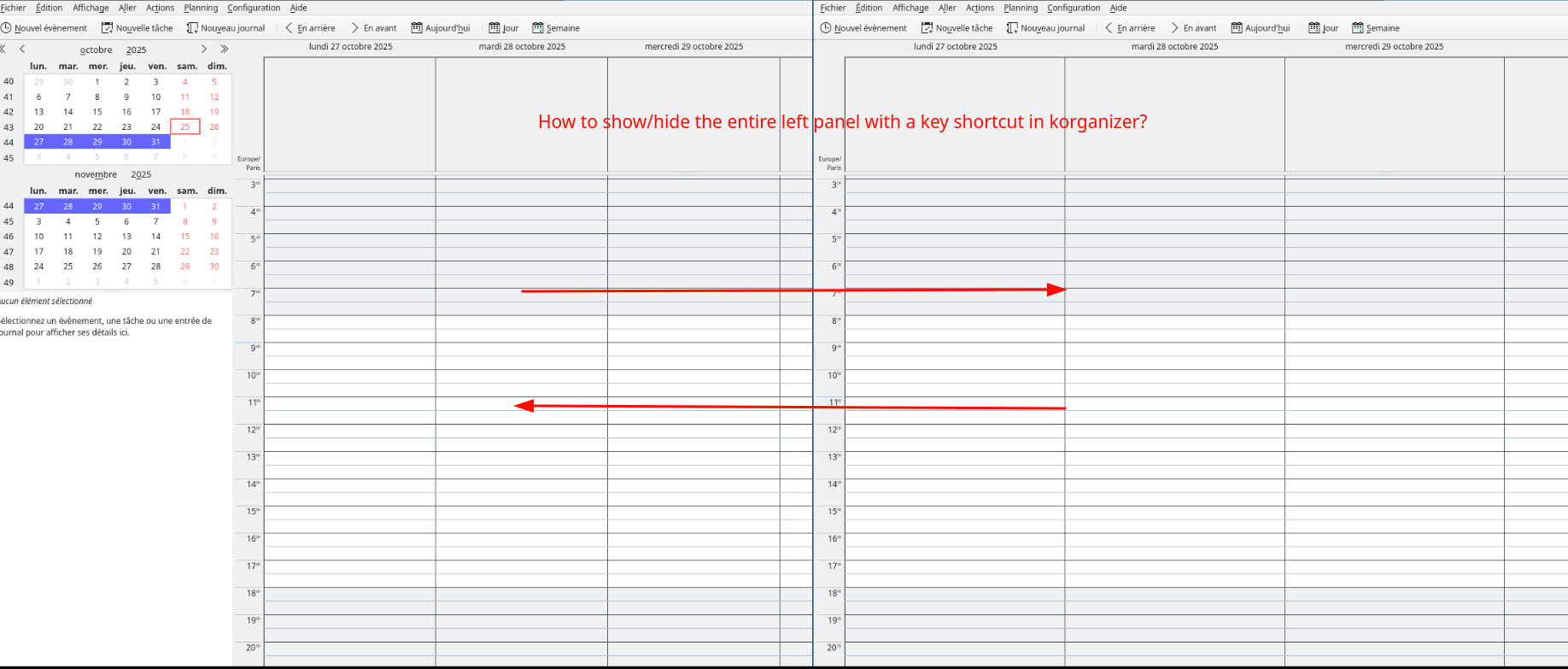This screenshot has width=1568, height=669.
Task: Open the octobre month selector
Action: pyautogui.click(x=96, y=50)
